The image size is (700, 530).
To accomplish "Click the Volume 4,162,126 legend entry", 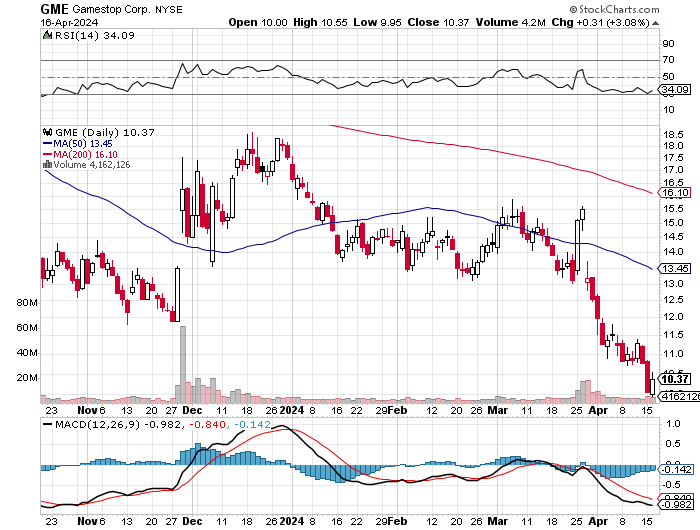I will pos(92,165).
